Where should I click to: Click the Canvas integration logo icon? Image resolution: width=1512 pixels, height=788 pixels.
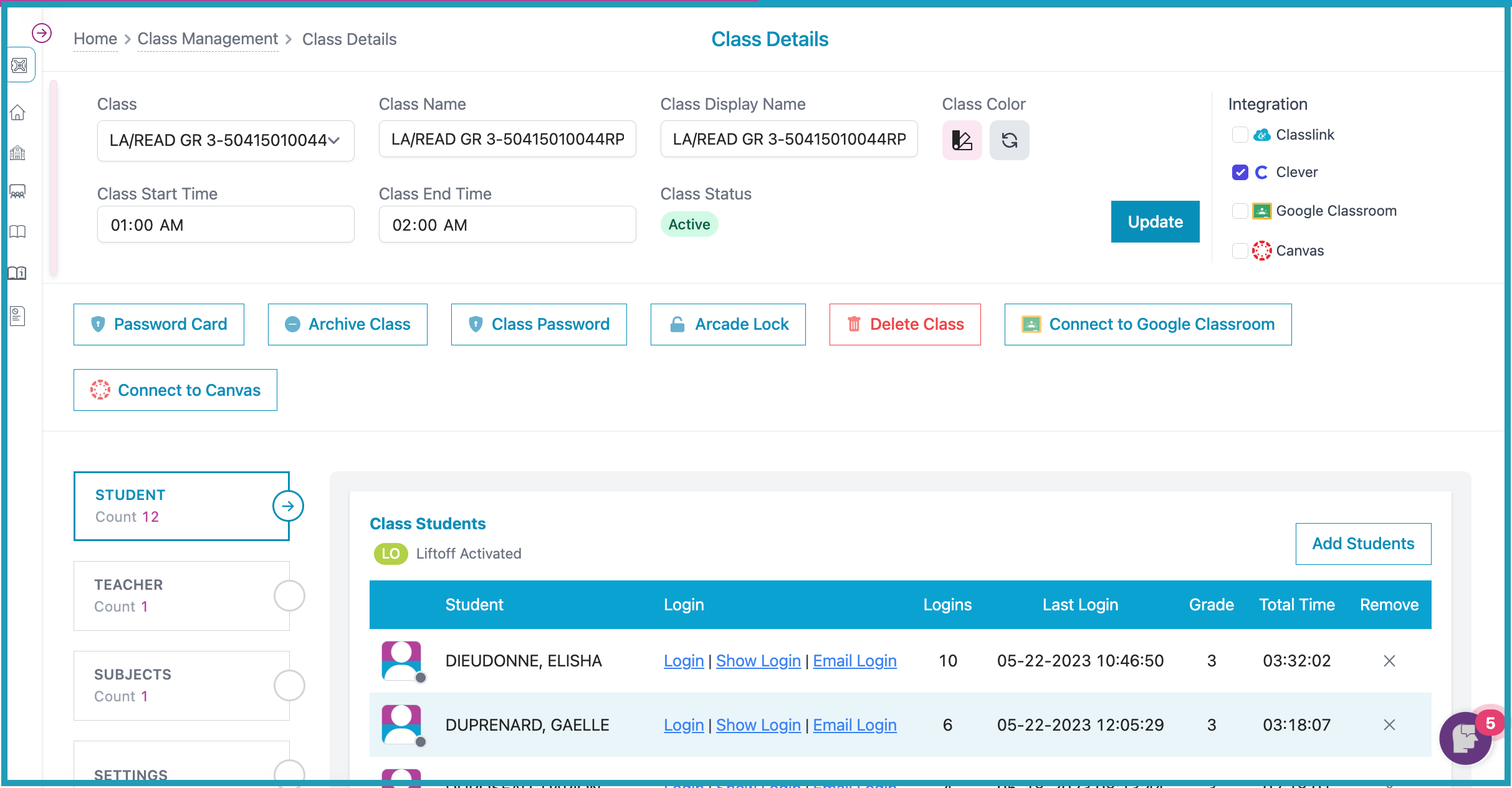[x=1262, y=251]
